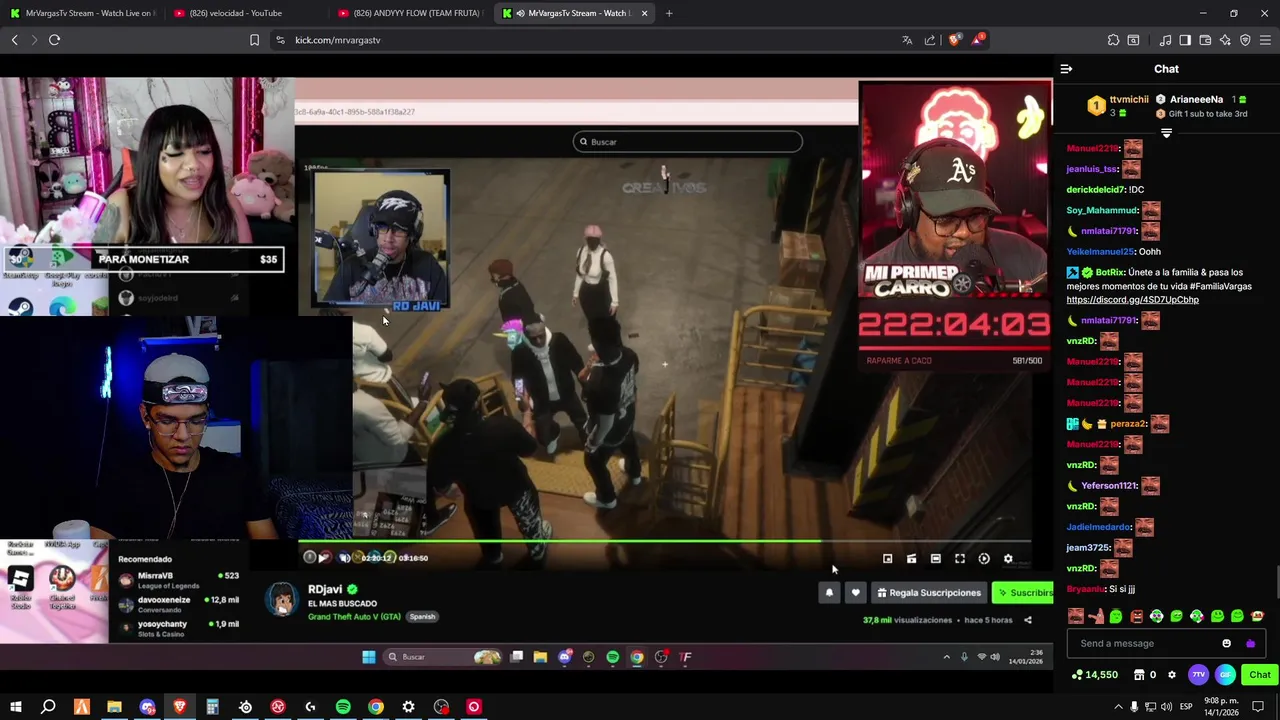Screen dimensions: 1280x720
Task: Open ESP language input selector
Action: click(x=1186, y=707)
